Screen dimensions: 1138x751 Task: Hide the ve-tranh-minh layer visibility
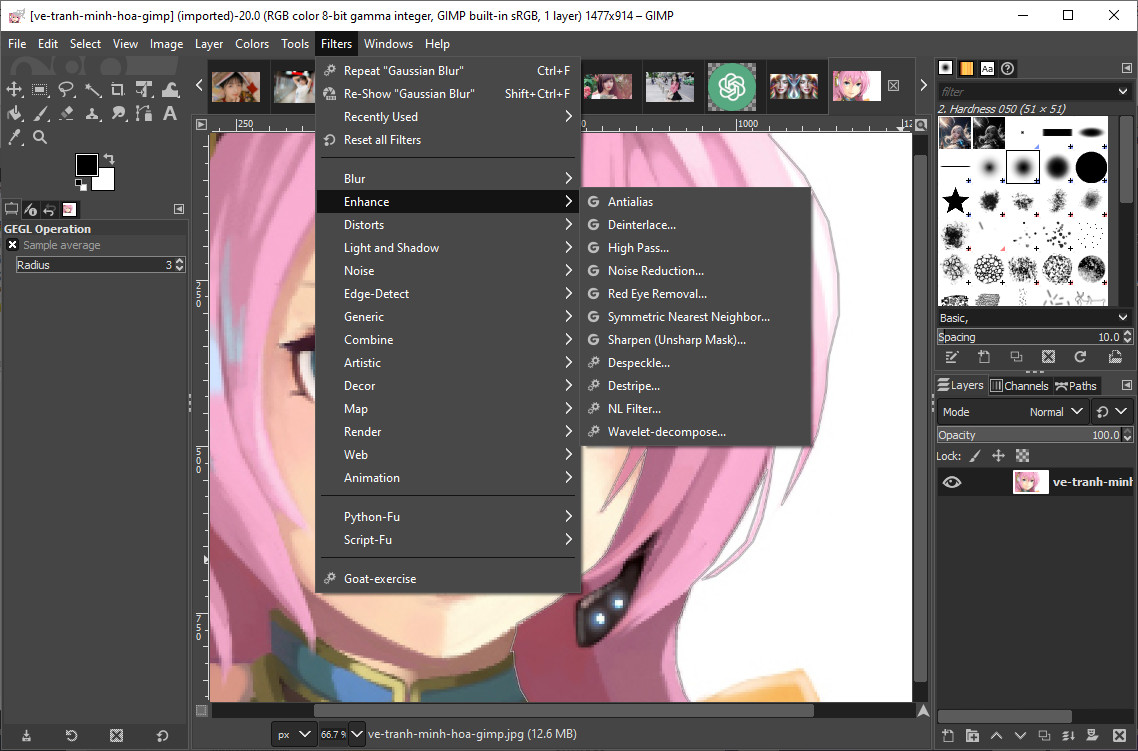click(952, 481)
